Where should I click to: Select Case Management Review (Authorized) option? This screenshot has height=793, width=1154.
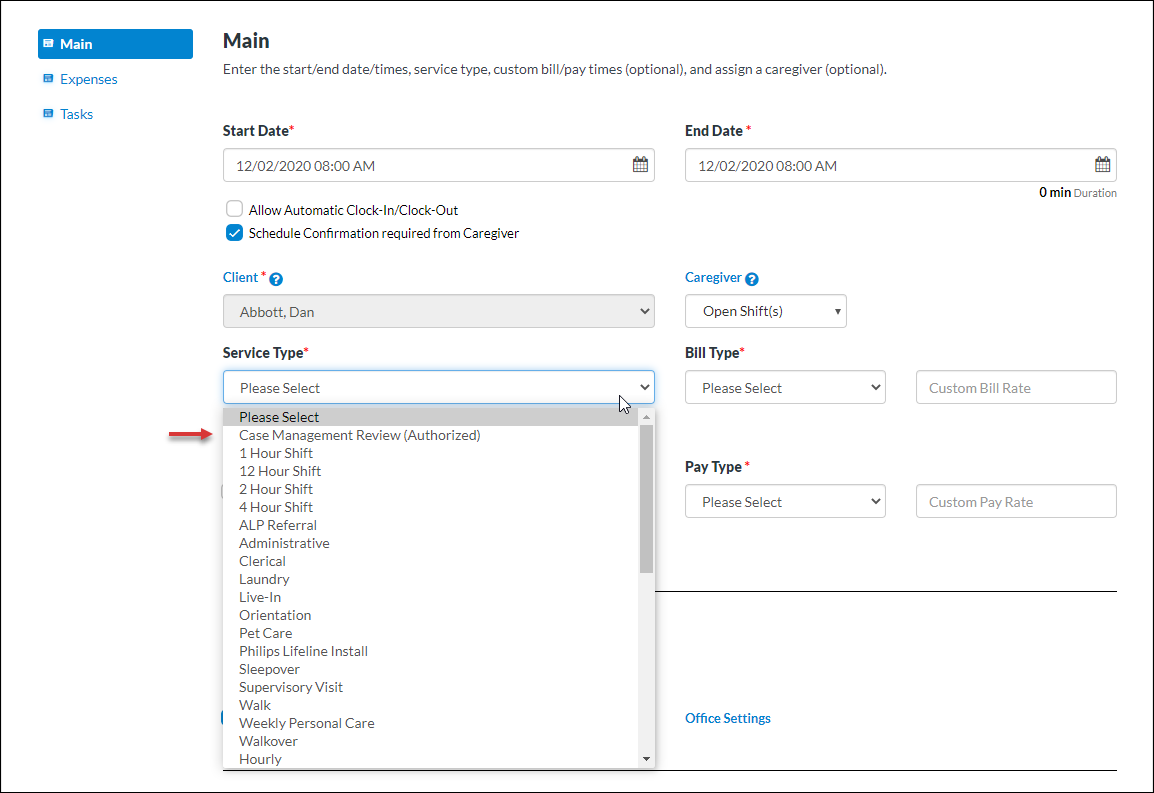(359, 434)
